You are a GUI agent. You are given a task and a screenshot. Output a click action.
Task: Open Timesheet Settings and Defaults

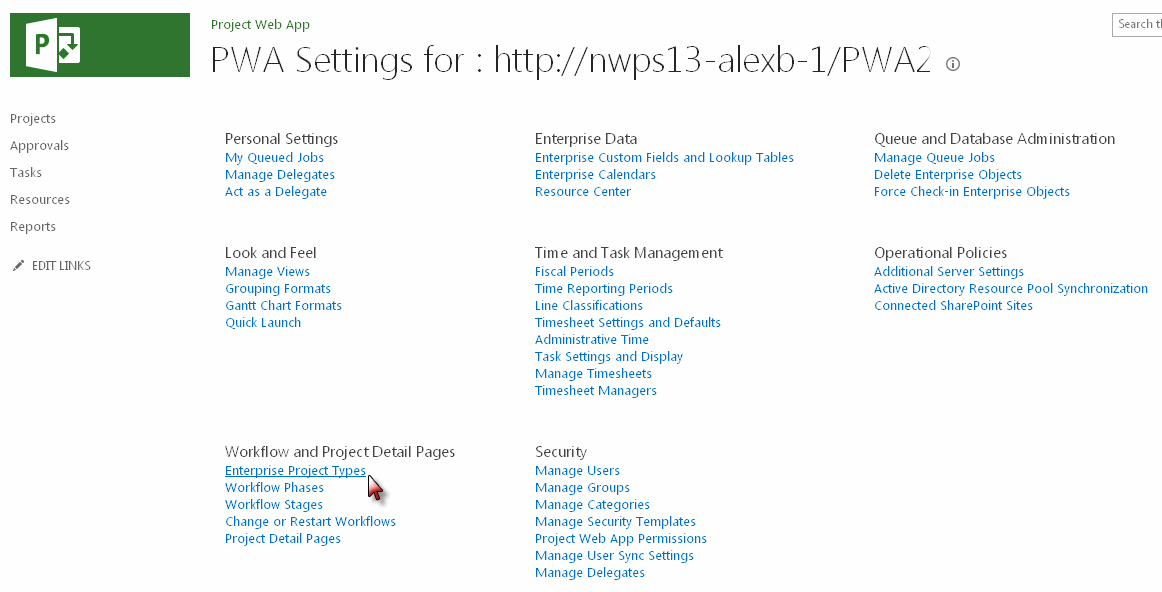click(x=627, y=323)
